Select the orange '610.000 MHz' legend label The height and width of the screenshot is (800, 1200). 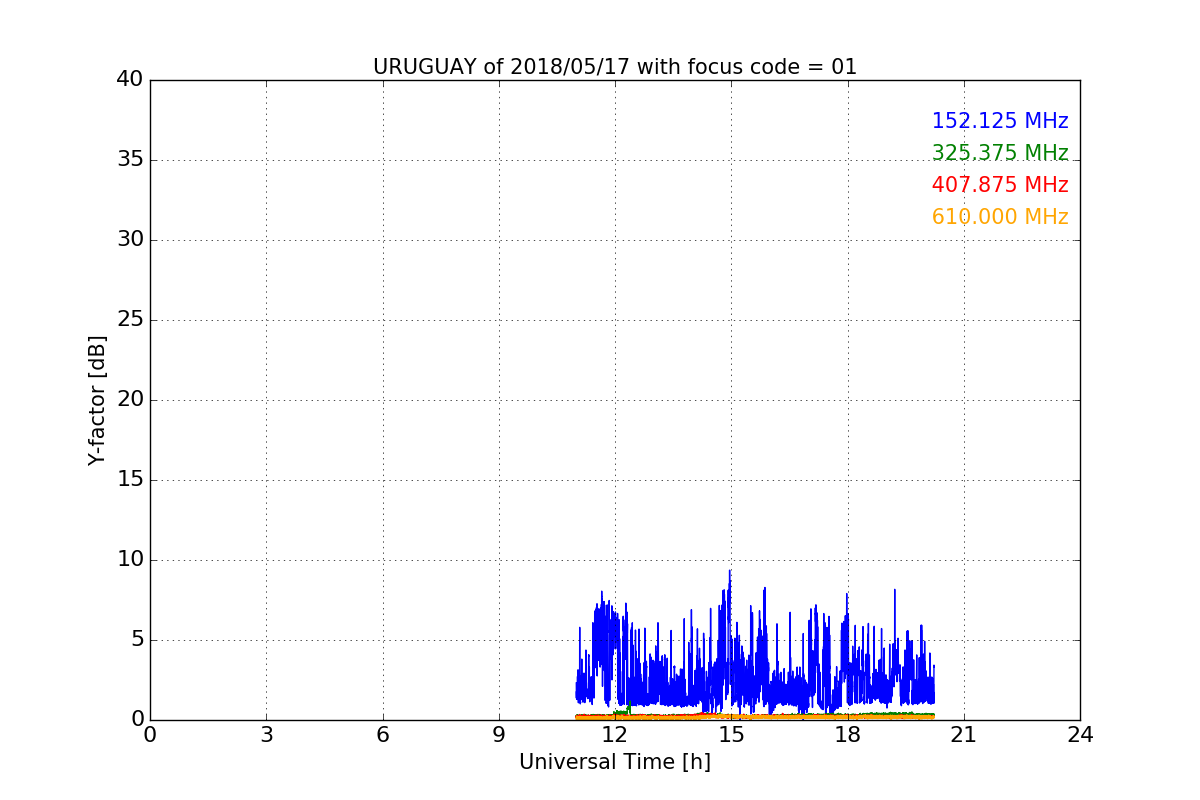pyautogui.click(x=1000, y=217)
